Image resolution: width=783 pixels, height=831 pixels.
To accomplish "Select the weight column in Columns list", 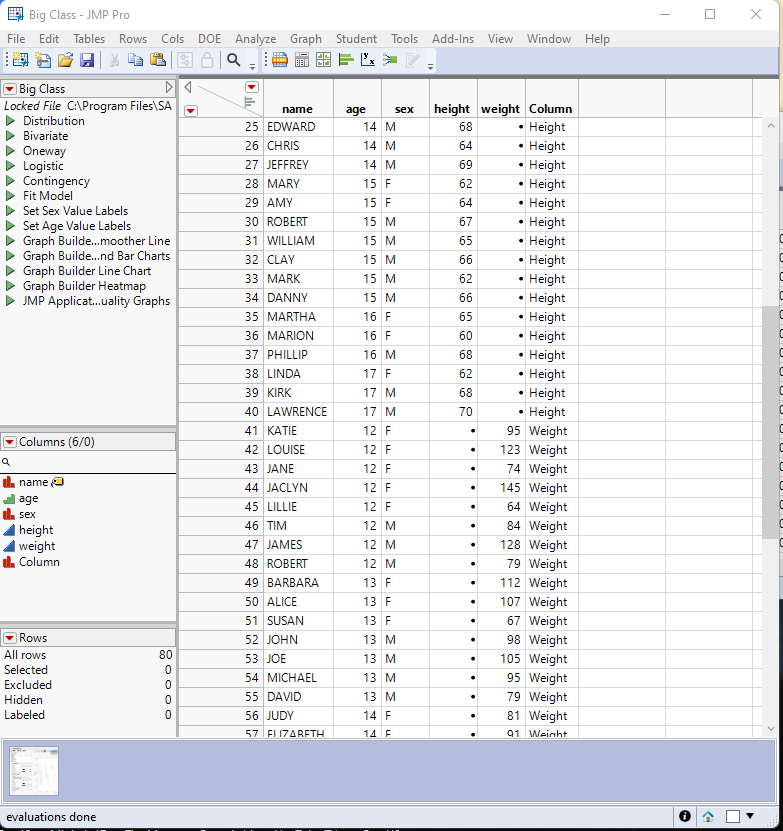I will (x=37, y=546).
